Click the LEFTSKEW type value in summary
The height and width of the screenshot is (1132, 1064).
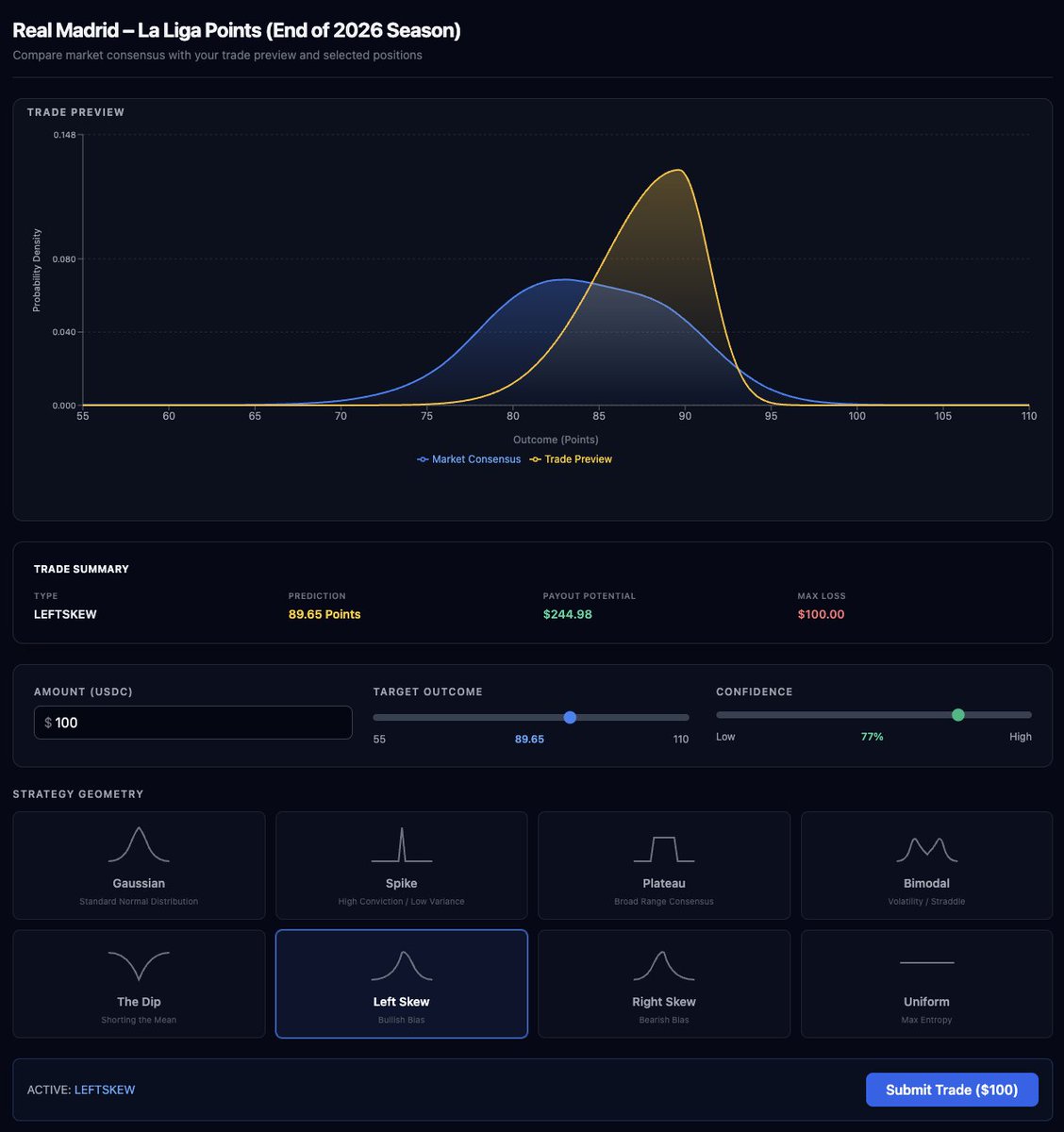click(x=65, y=614)
